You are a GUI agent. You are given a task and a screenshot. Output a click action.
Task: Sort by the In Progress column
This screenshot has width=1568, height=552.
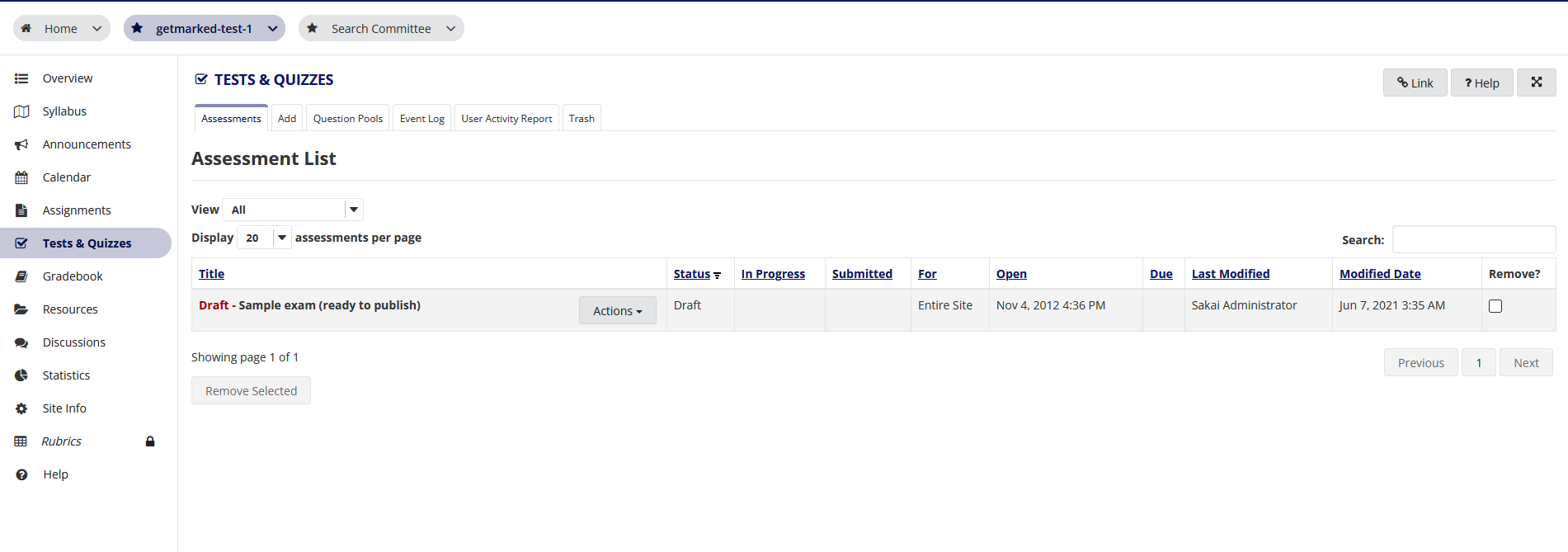[773, 274]
